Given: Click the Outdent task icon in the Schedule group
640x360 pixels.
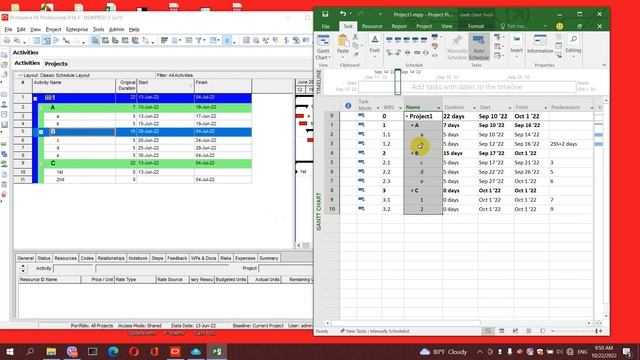Looking at the screenshot, I should point(389,52).
